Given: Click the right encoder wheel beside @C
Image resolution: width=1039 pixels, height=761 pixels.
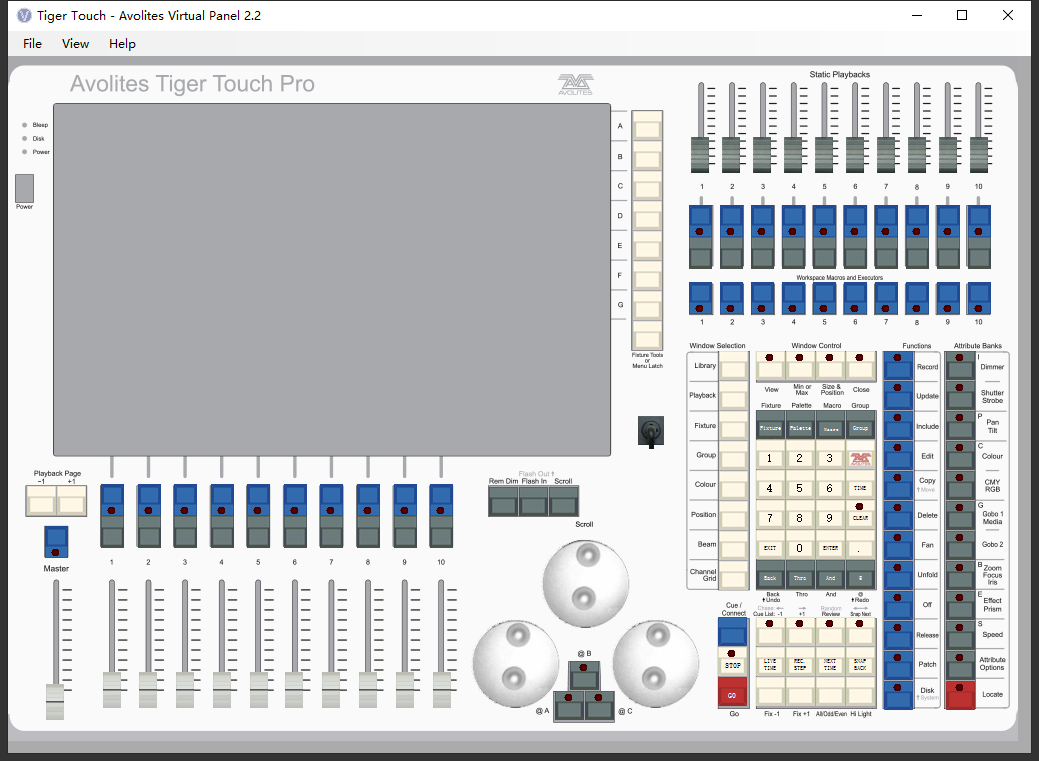Looking at the screenshot, I should click(656, 664).
